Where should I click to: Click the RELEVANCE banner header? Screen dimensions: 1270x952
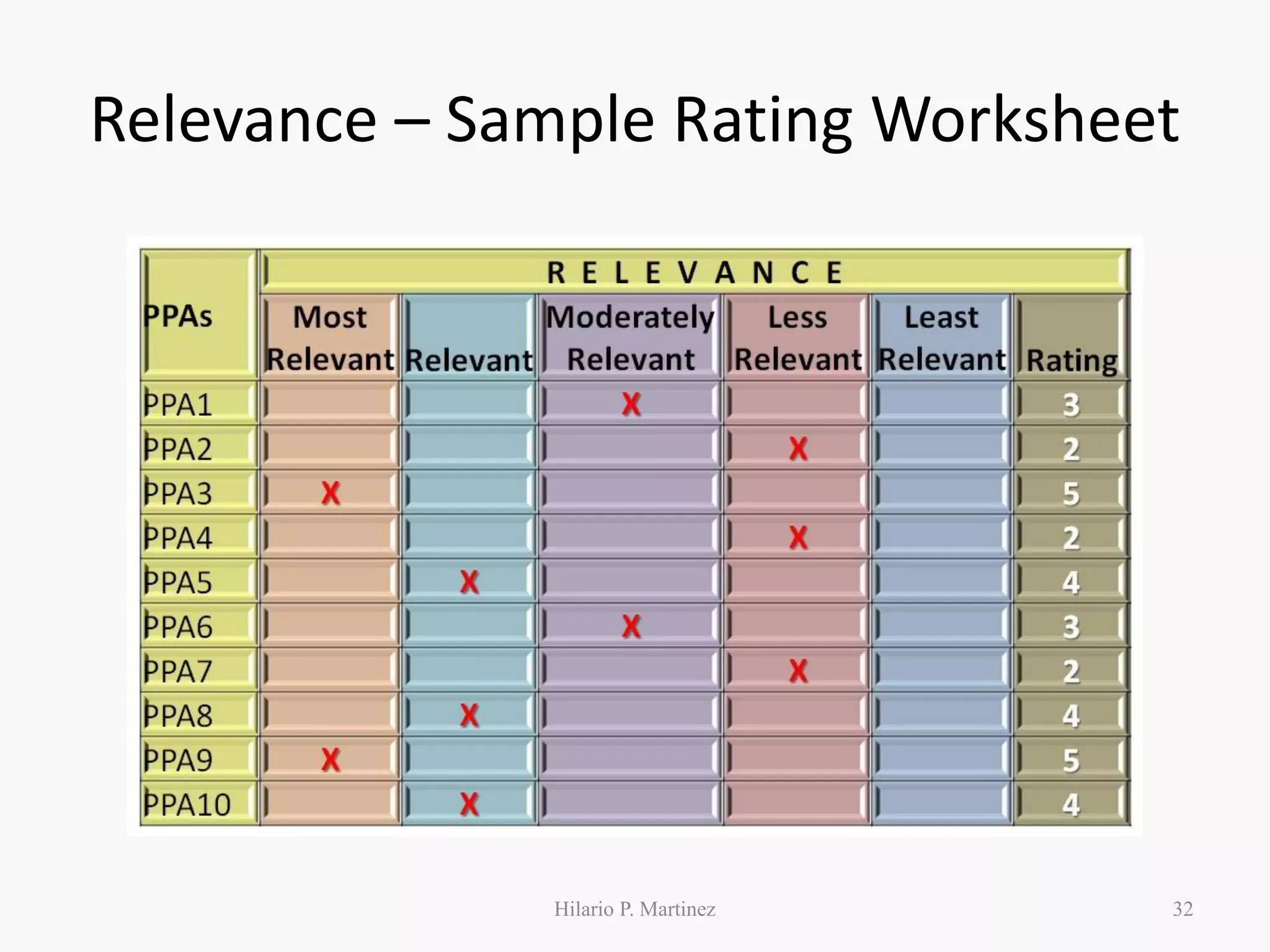pos(694,273)
